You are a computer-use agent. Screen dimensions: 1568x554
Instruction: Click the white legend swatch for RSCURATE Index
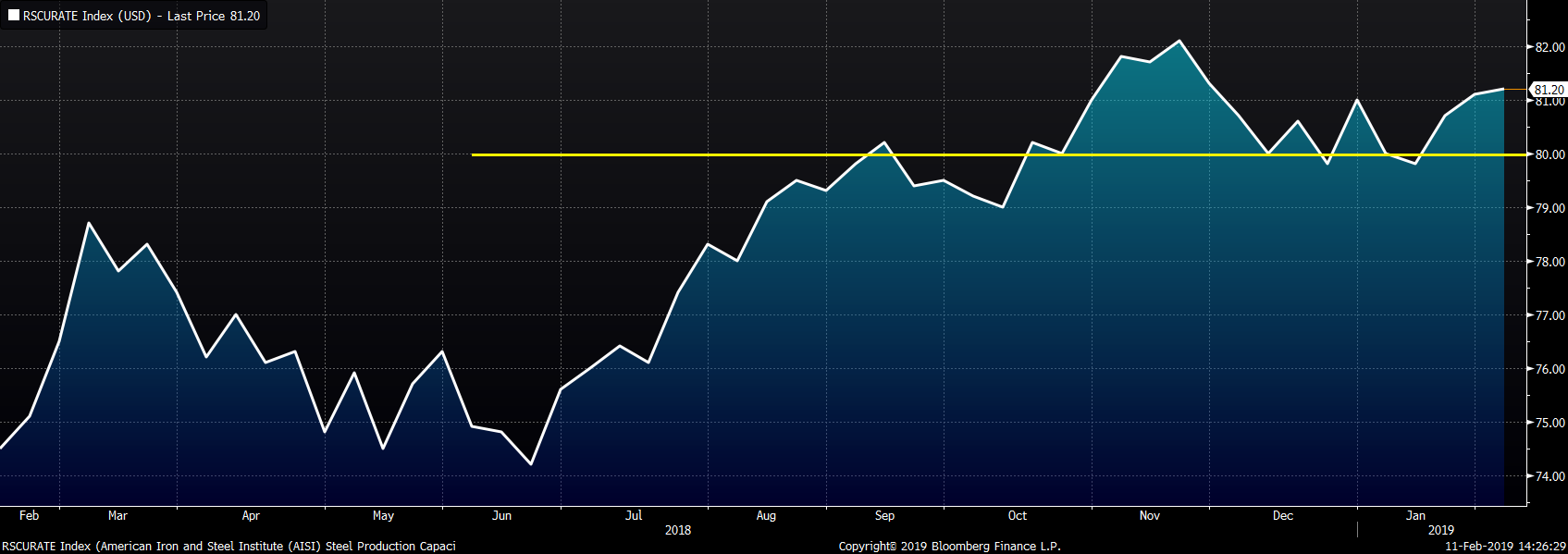pos(14,16)
